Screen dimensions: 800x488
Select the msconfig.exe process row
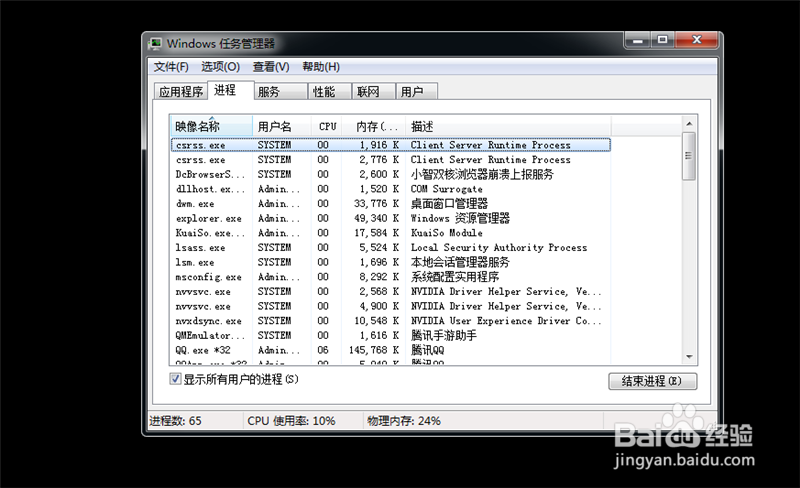(390, 277)
